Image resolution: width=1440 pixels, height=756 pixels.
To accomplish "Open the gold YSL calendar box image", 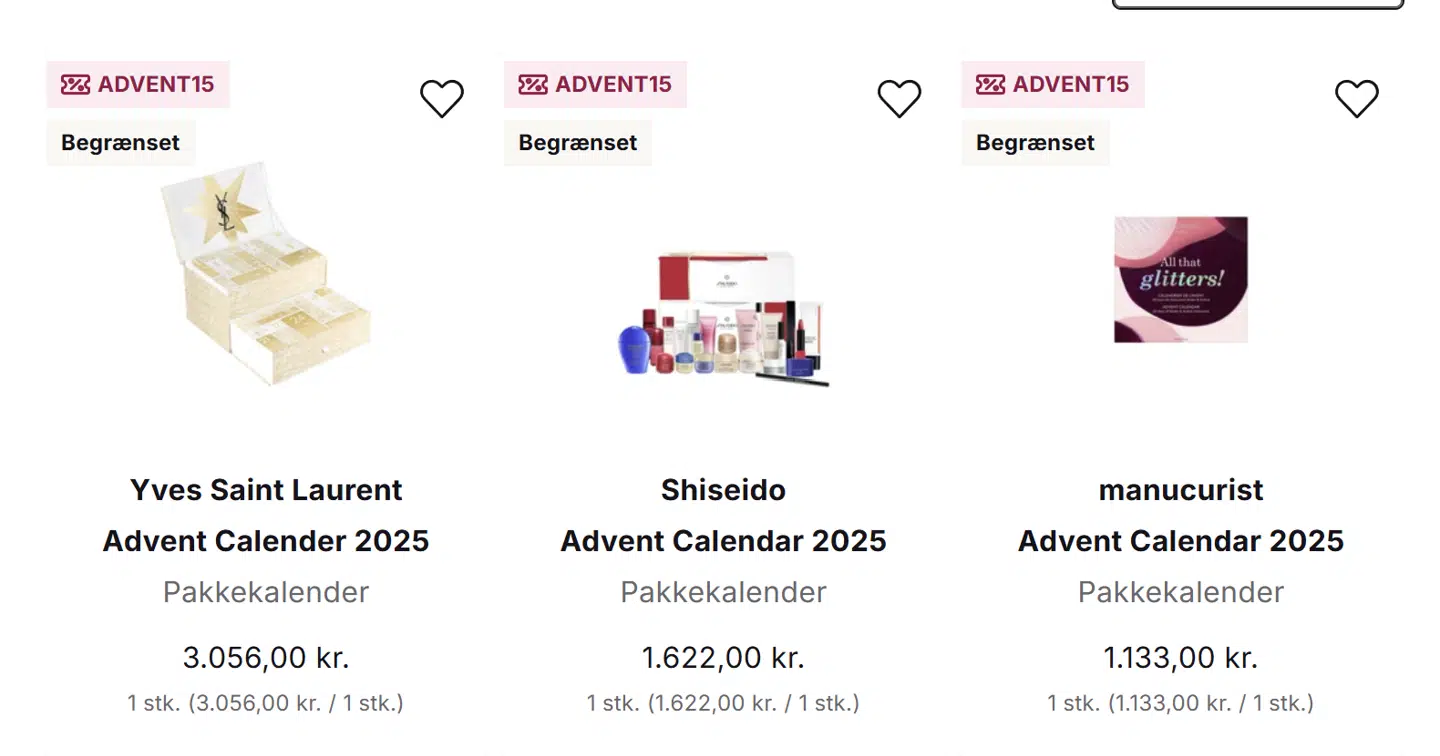I will (266, 275).
